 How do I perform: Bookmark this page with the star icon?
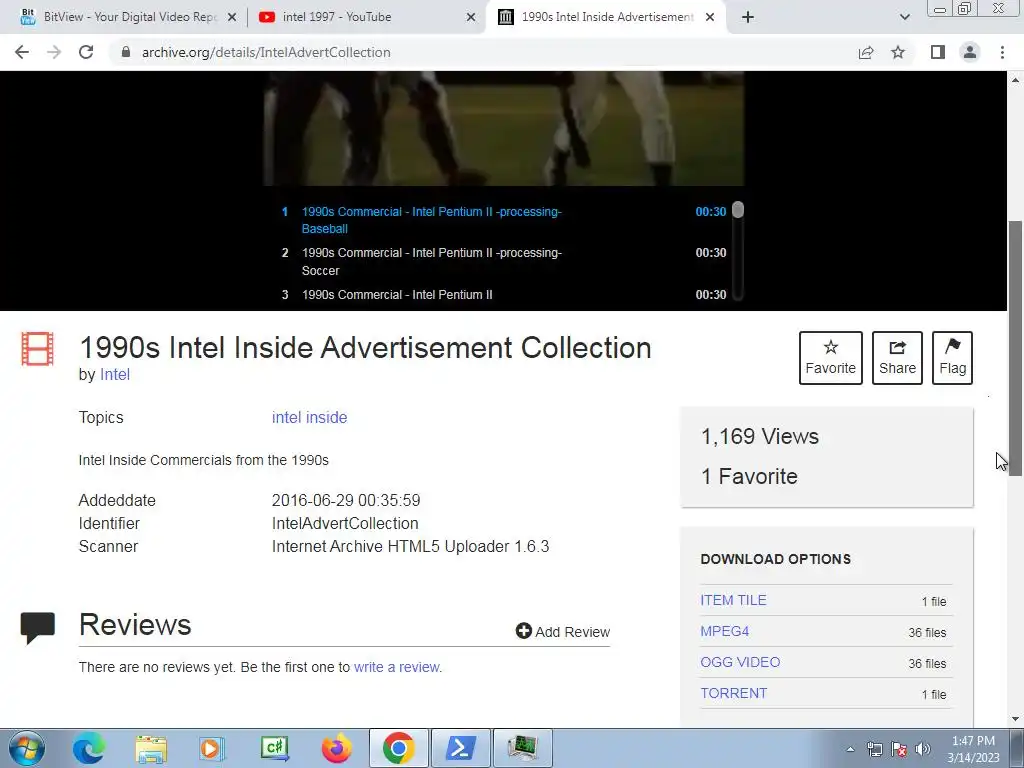[898, 52]
